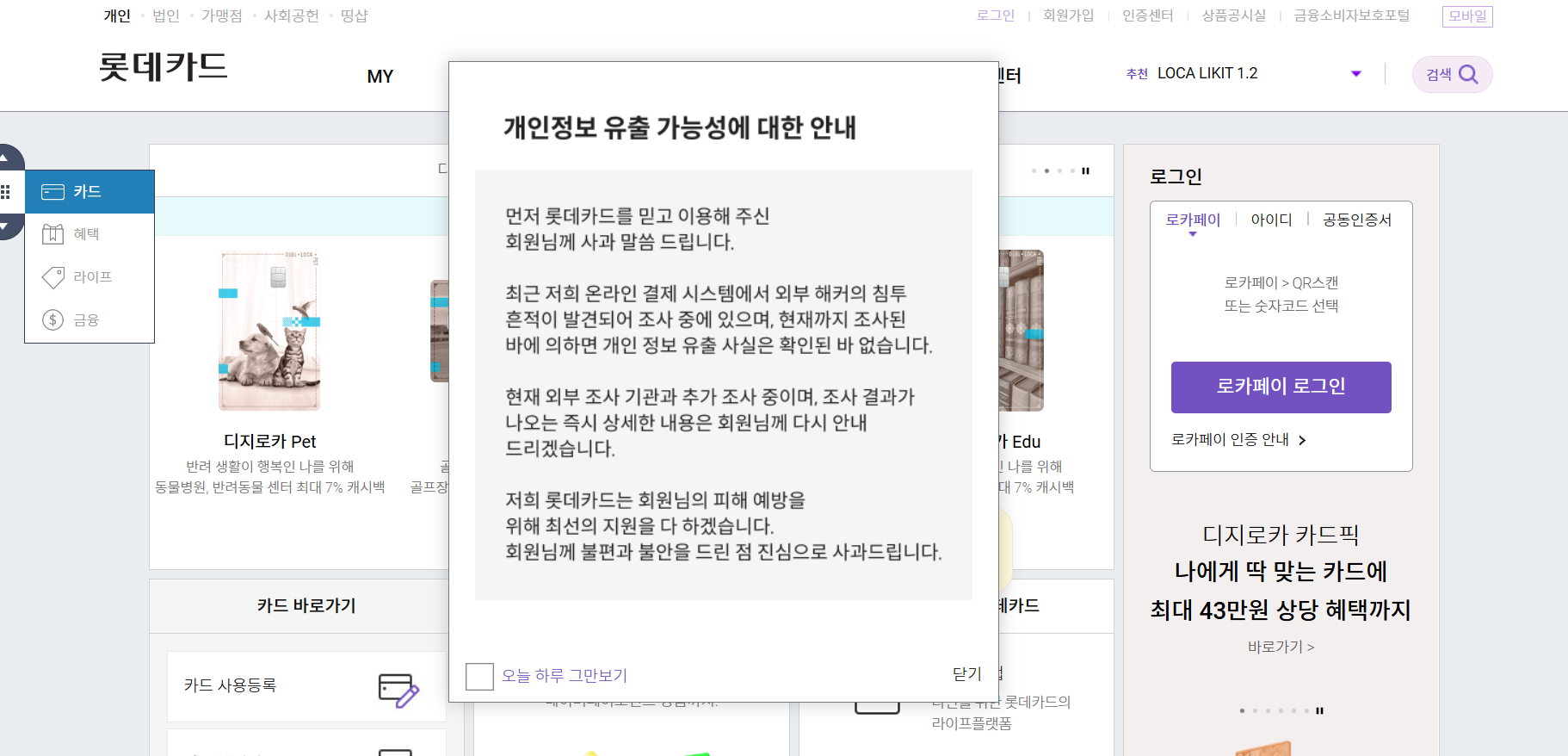
Task: Click the card icon beside 카드
Action: [x=53, y=191]
